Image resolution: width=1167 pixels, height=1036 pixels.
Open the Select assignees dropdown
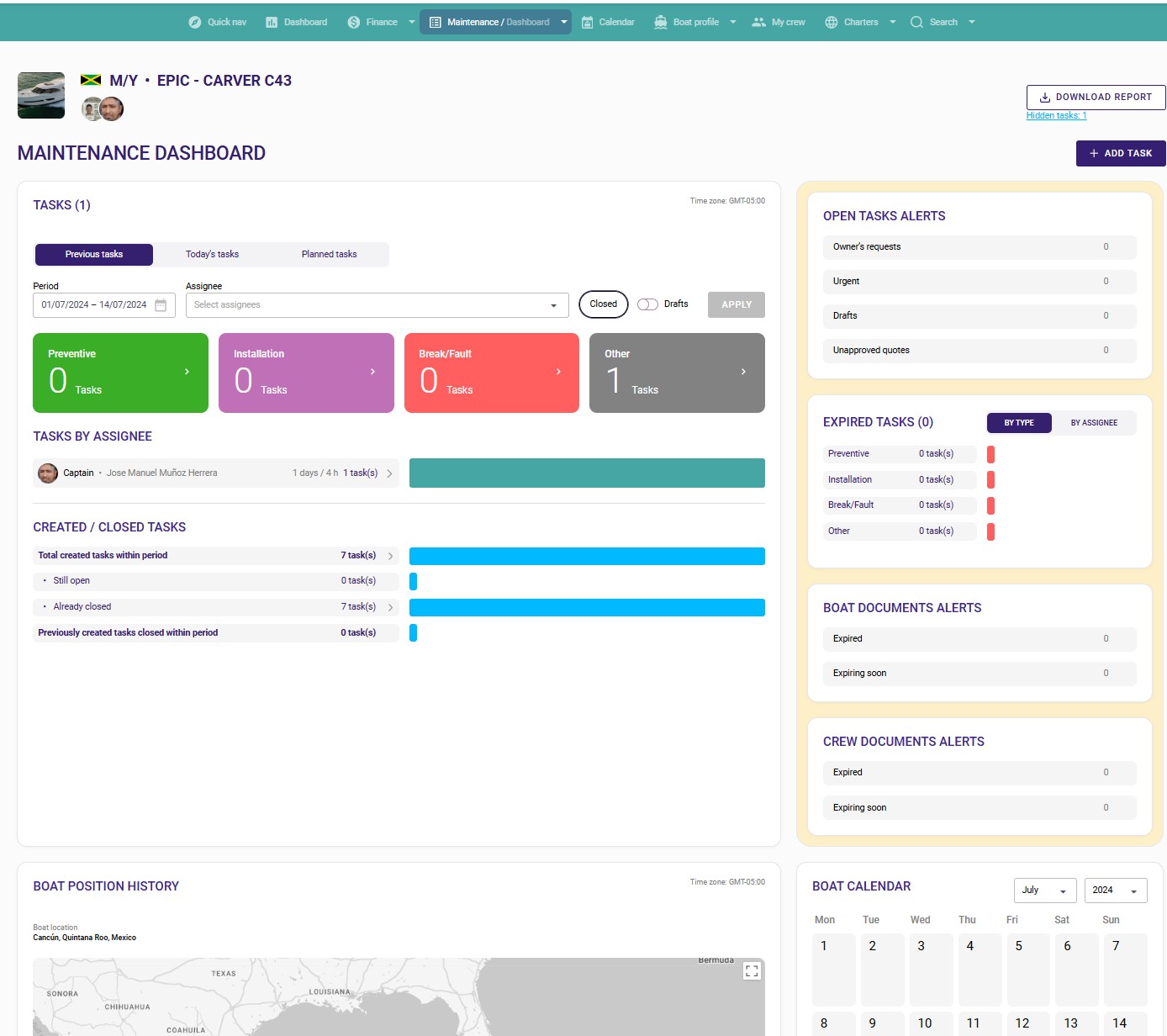(x=377, y=305)
